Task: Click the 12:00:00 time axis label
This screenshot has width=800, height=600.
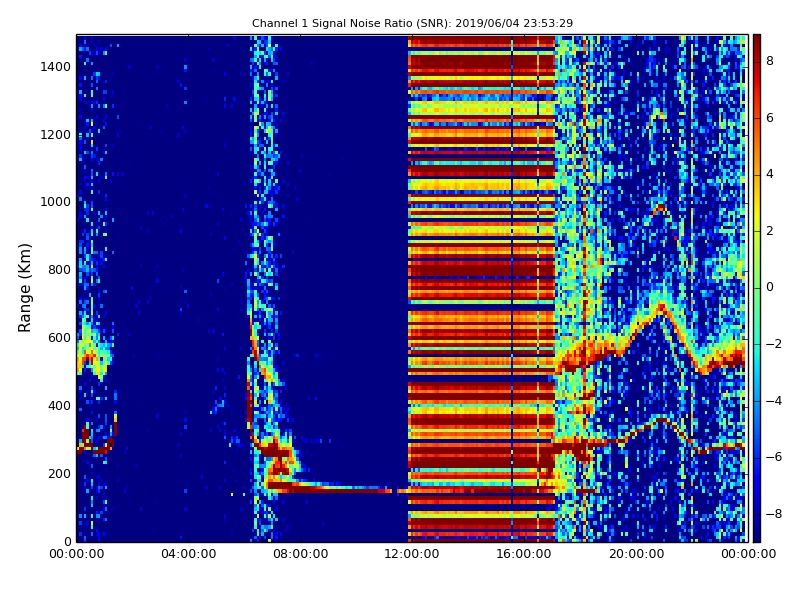Action: 412,554
